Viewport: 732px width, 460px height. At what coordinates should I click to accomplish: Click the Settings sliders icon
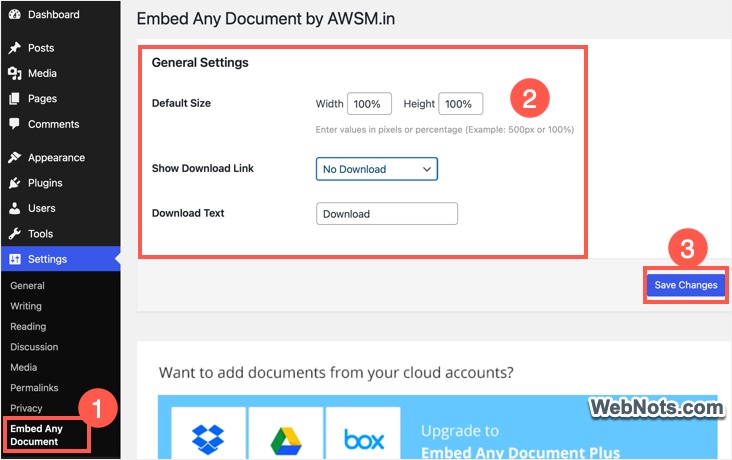pos(15,259)
